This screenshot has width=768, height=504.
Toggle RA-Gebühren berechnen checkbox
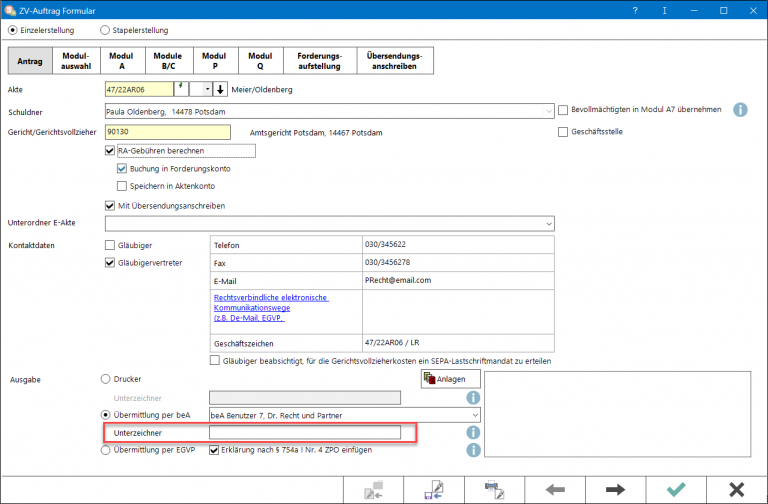click(x=110, y=151)
